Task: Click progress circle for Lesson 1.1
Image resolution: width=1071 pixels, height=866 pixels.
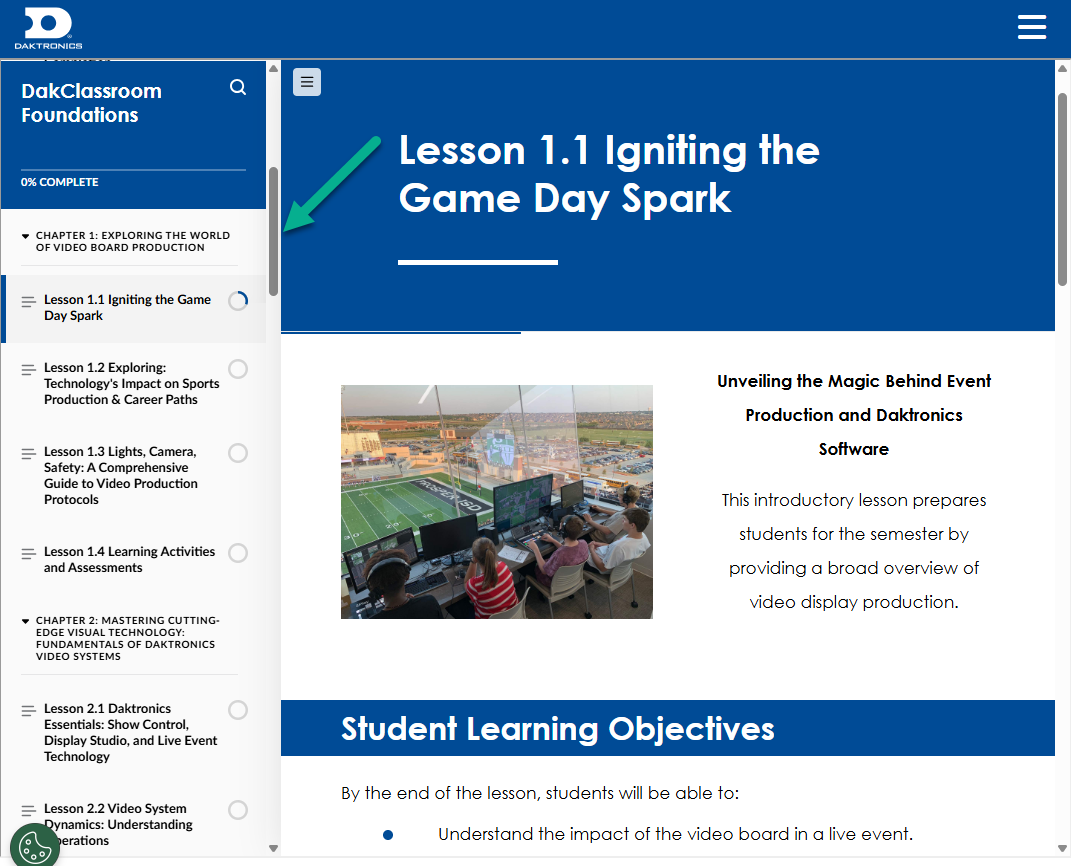Action: [x=238, y=301]
